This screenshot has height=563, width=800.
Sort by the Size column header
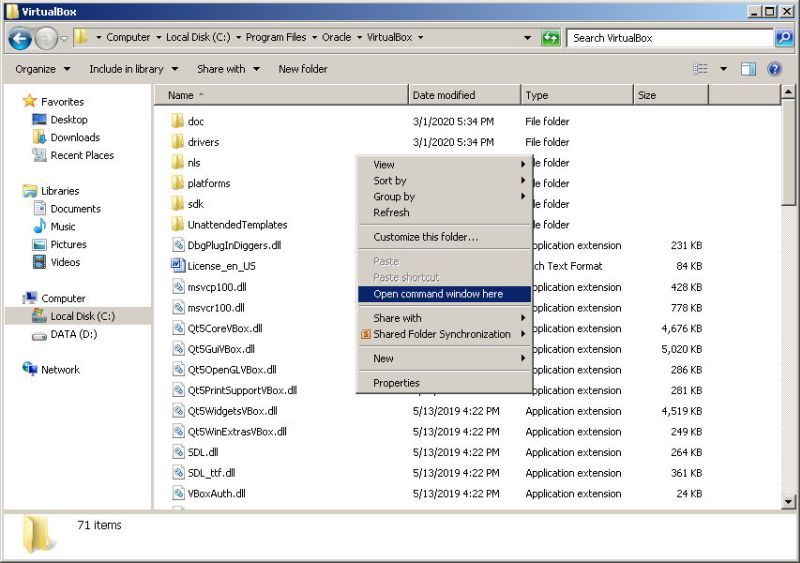point(671,95)
